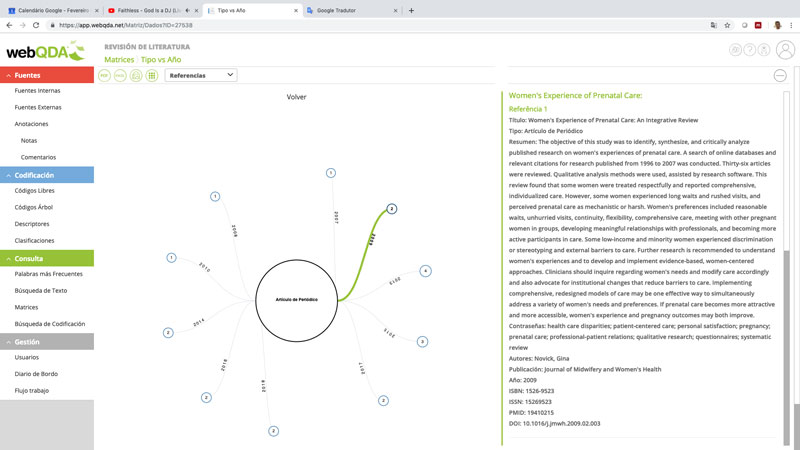Viewport: 800px width, 450px height.
Task: Open the Chrome profile avatar
Action: tap(777, 25)
